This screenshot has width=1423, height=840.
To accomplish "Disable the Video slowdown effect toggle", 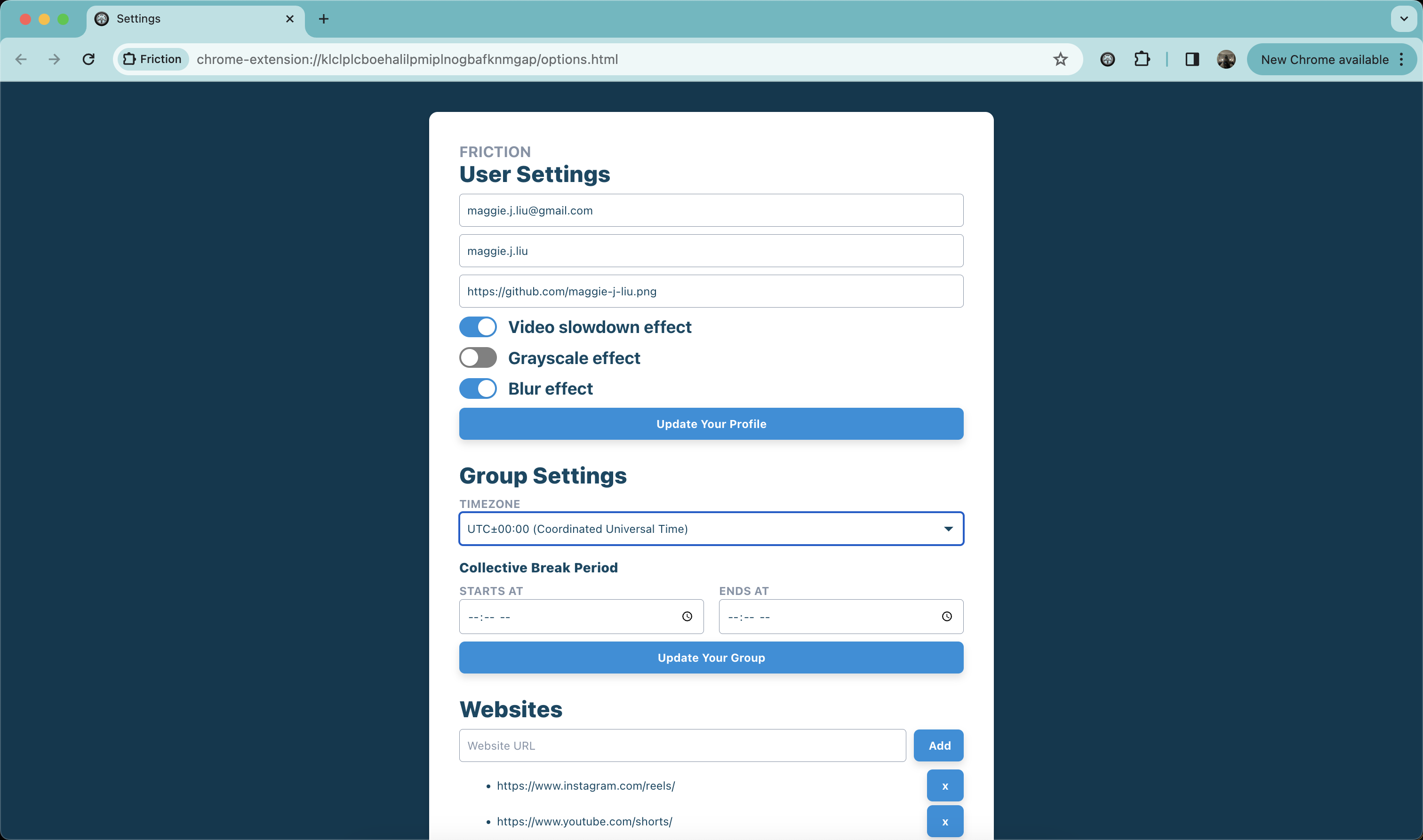I will 477,327.
